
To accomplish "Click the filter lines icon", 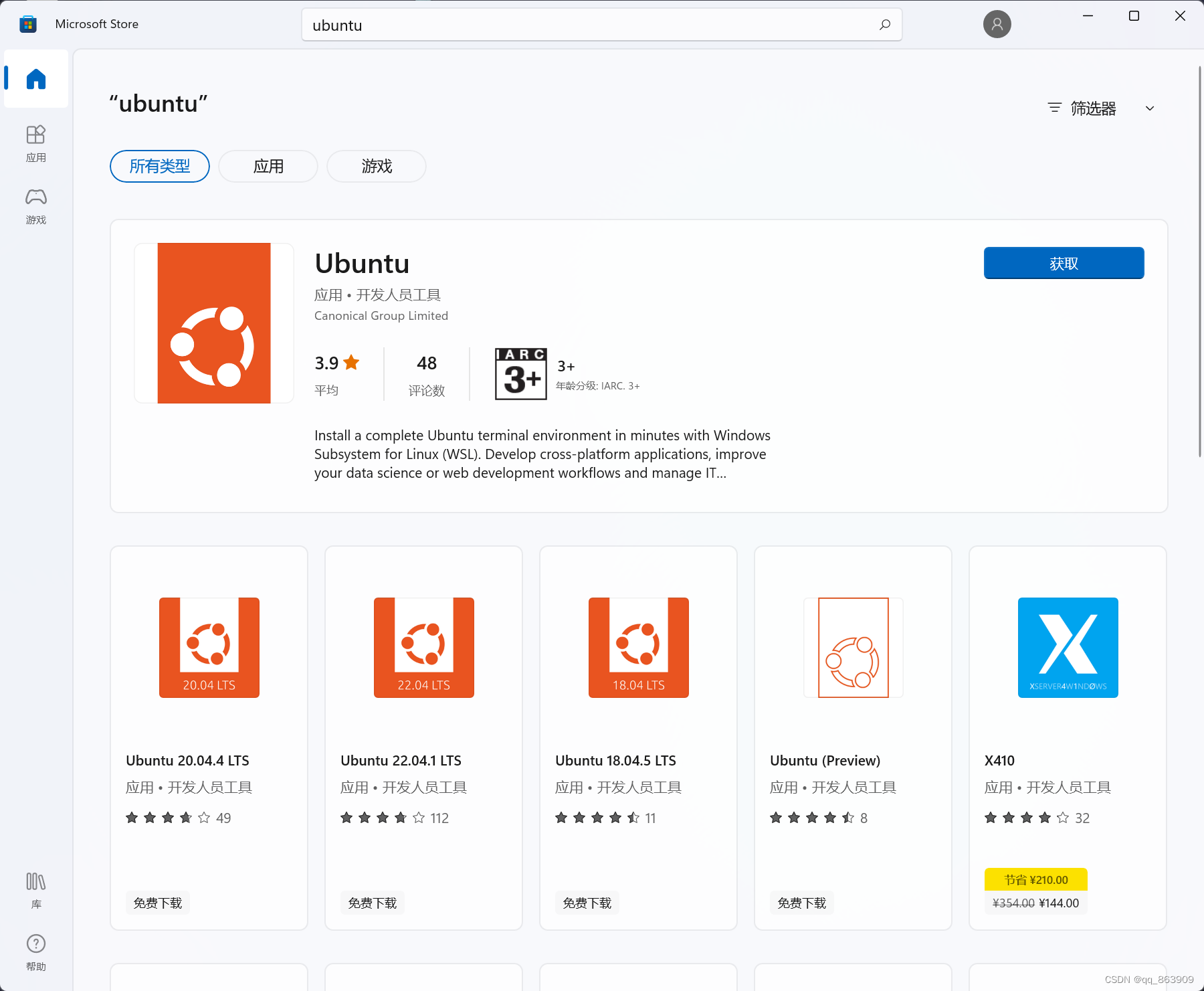I will [x=1054, y=108].
